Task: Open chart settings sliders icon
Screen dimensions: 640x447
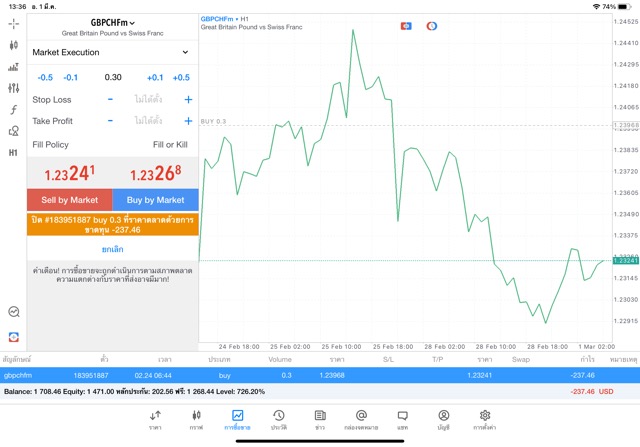Action: [13, 88]
